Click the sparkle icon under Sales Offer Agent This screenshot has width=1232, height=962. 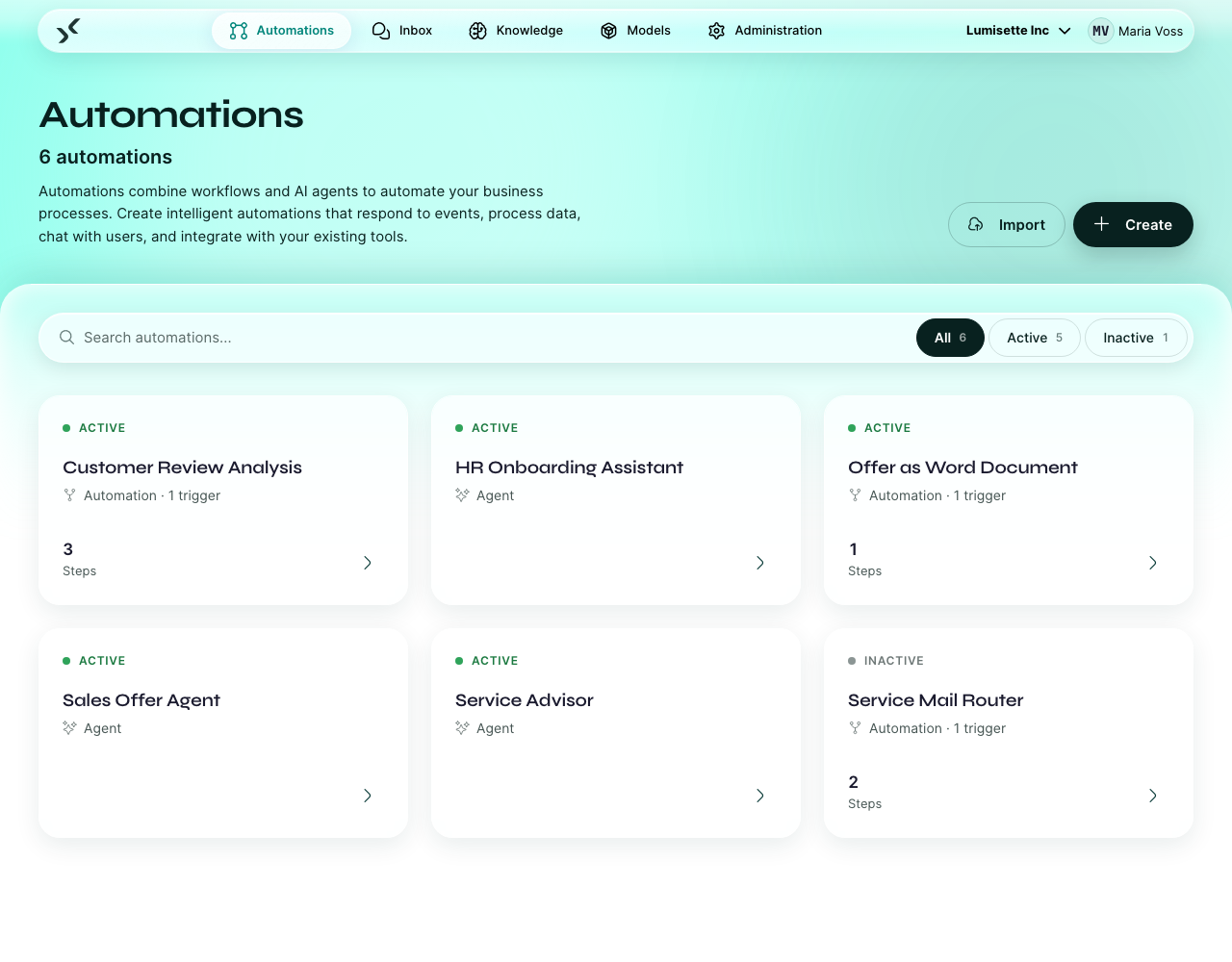point(69,728)
